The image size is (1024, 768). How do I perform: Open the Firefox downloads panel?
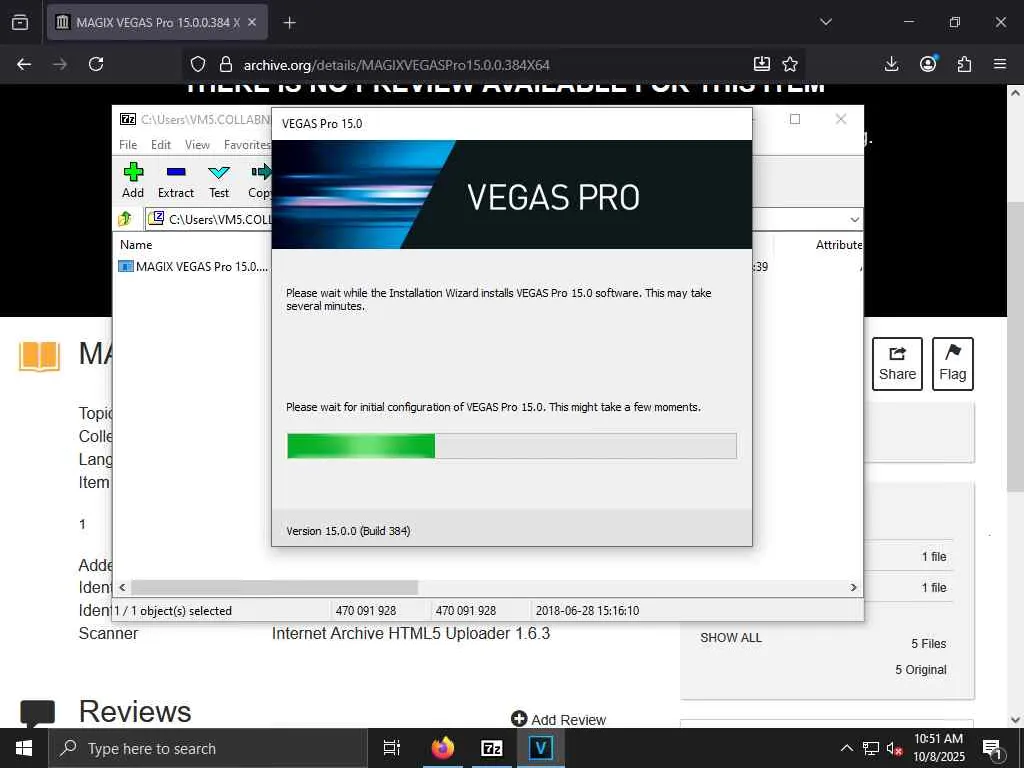coord(891,64)
